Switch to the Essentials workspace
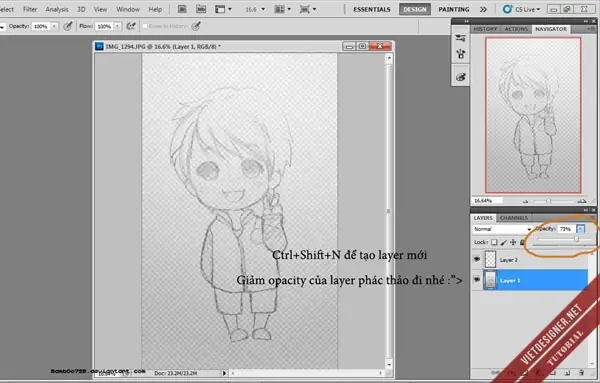 click(x=372, y=9)
